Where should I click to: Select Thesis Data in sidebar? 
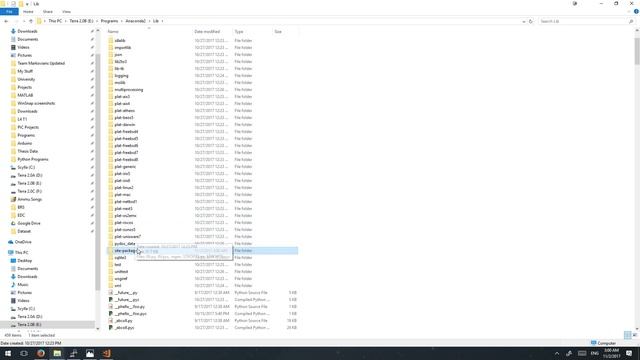click(x=27, y=151)
